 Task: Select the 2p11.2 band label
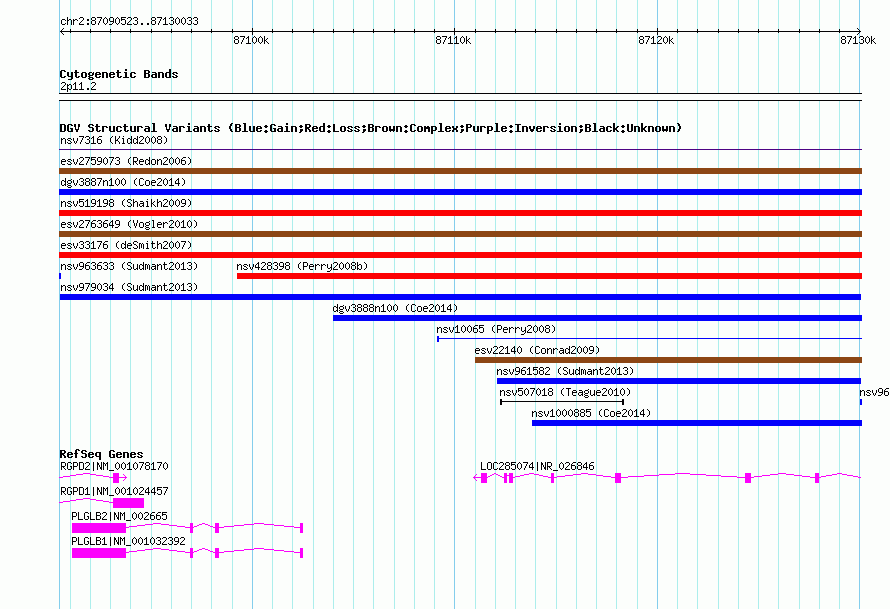pos(78,86)
